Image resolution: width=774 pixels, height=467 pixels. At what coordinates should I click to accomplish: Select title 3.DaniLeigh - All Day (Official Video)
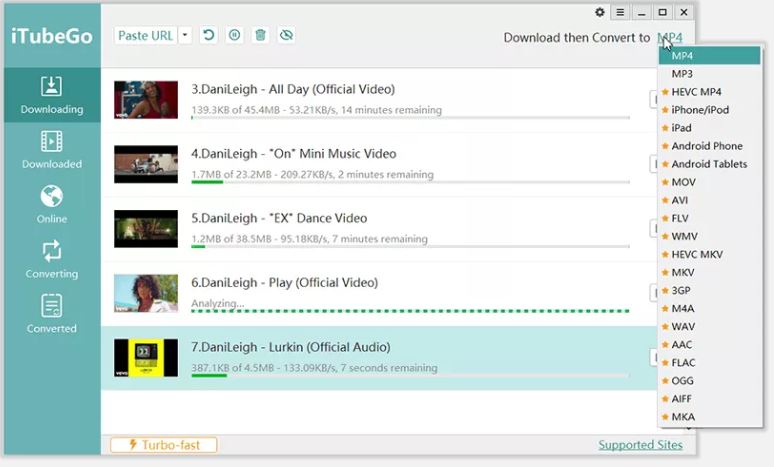[293, 89]
